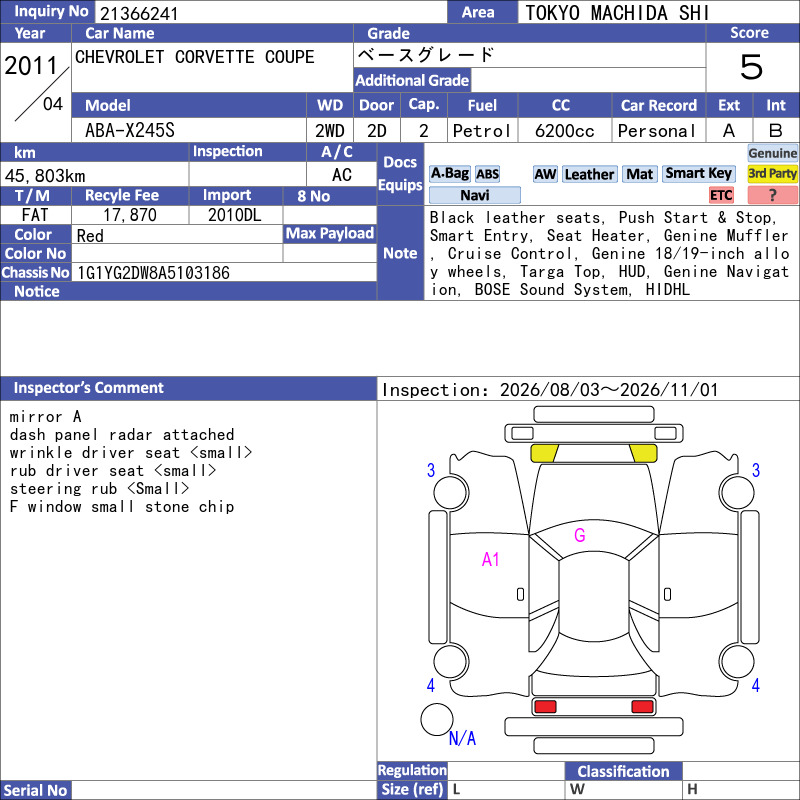Image resolution: width=800 pixels, height=800 pixels.
Task: Click the 6200cc engine value
Action: pos(564,131)
